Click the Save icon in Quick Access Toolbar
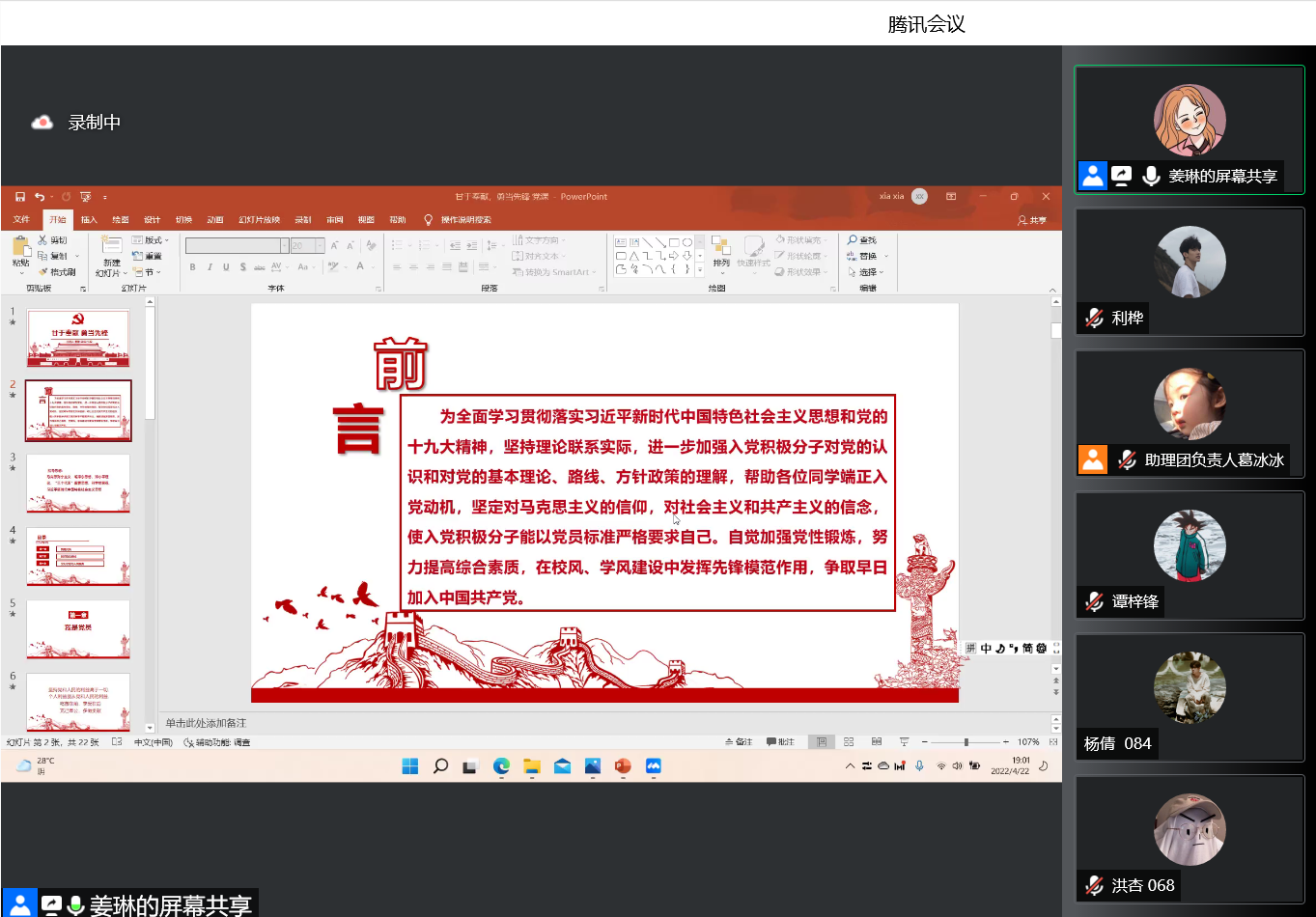 pyautogui.click(x=19, y=196)
